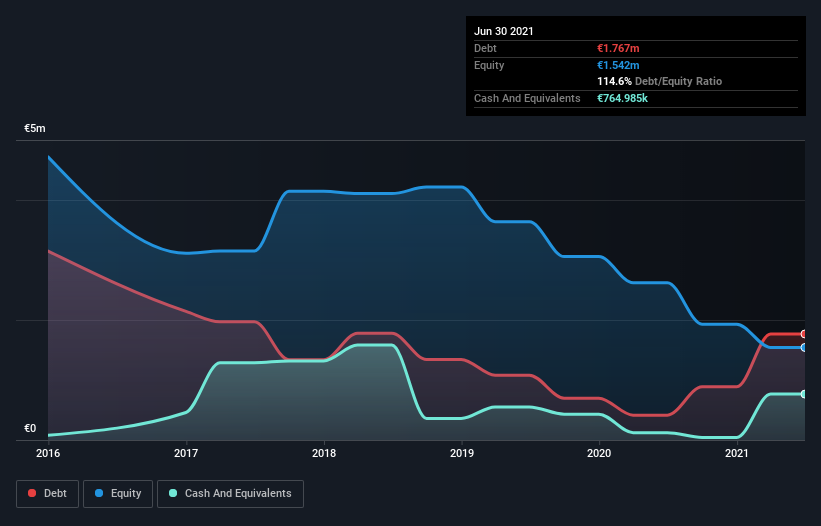
Task: Click the 114.6% Debt/Equity Ratio text
Action: pos(660,82)
